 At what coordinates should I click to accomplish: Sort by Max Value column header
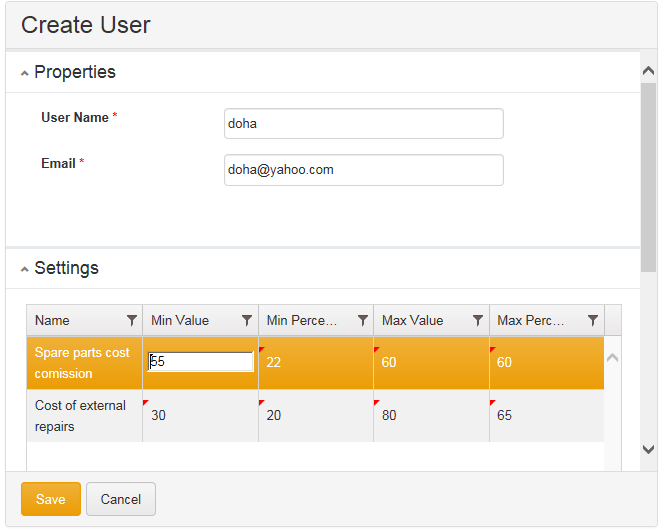(412, 321)
